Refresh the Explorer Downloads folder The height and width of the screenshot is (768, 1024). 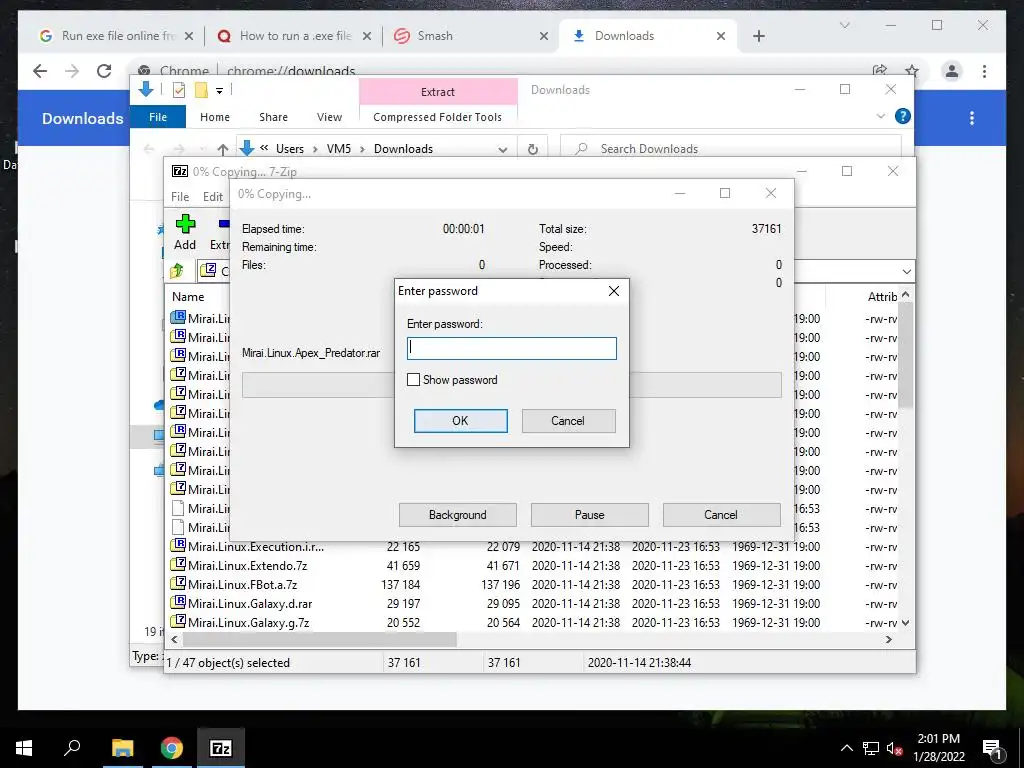pyautogui.click(x=533, y=149)
